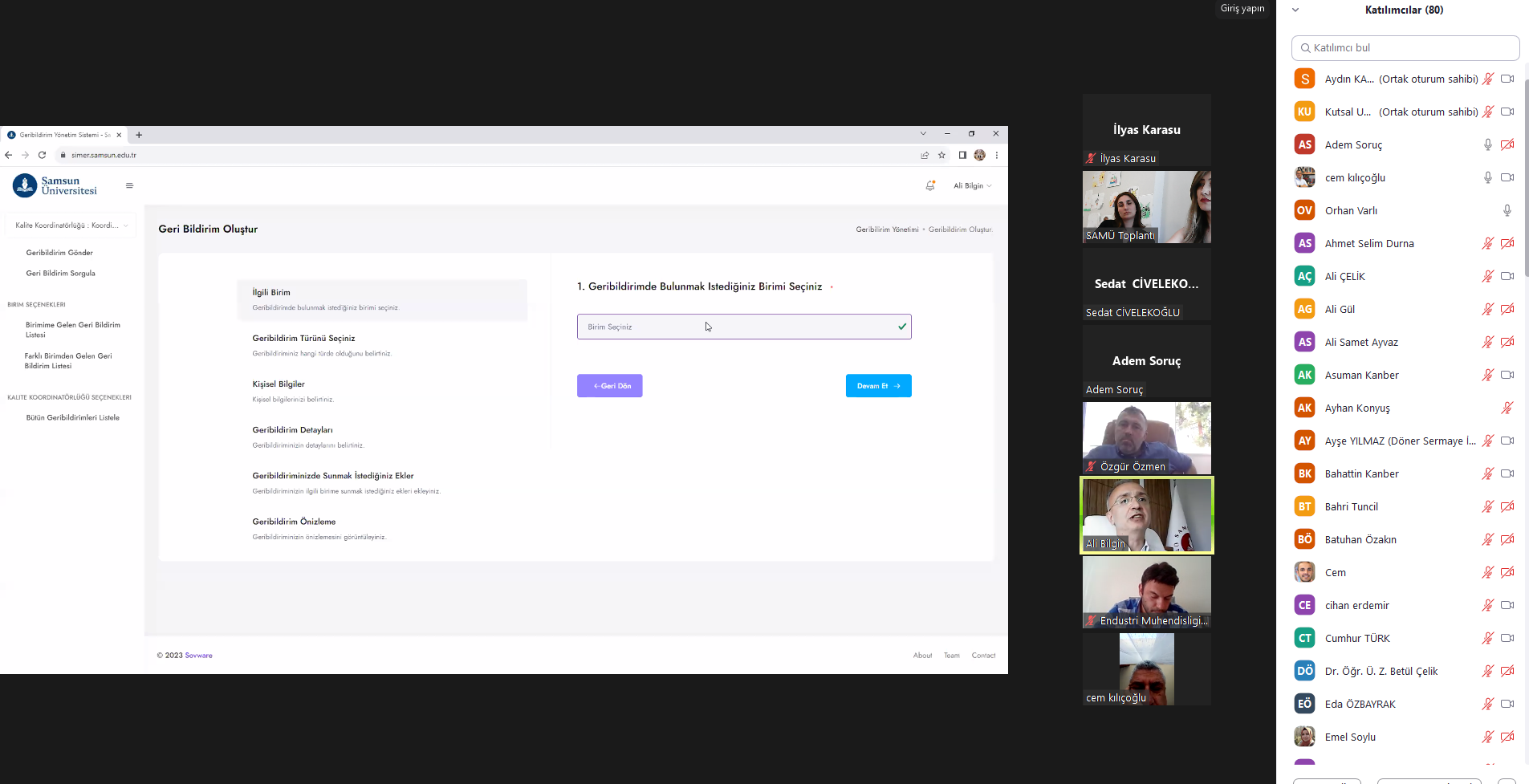Click the Sovware footer link
Viewport: 1529px width, 784px height.
(x=198, y=656)
